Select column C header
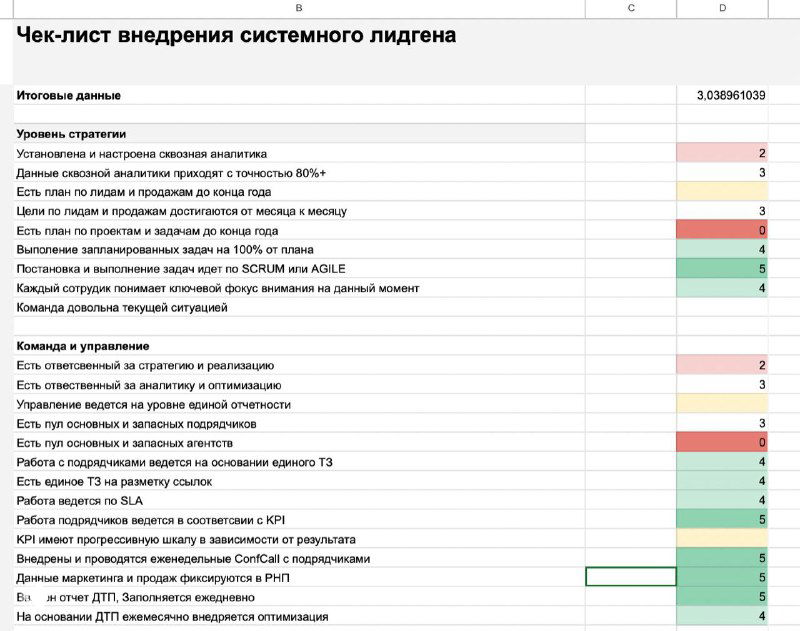The height and width of the screenshot is (631, 800). 630,8
